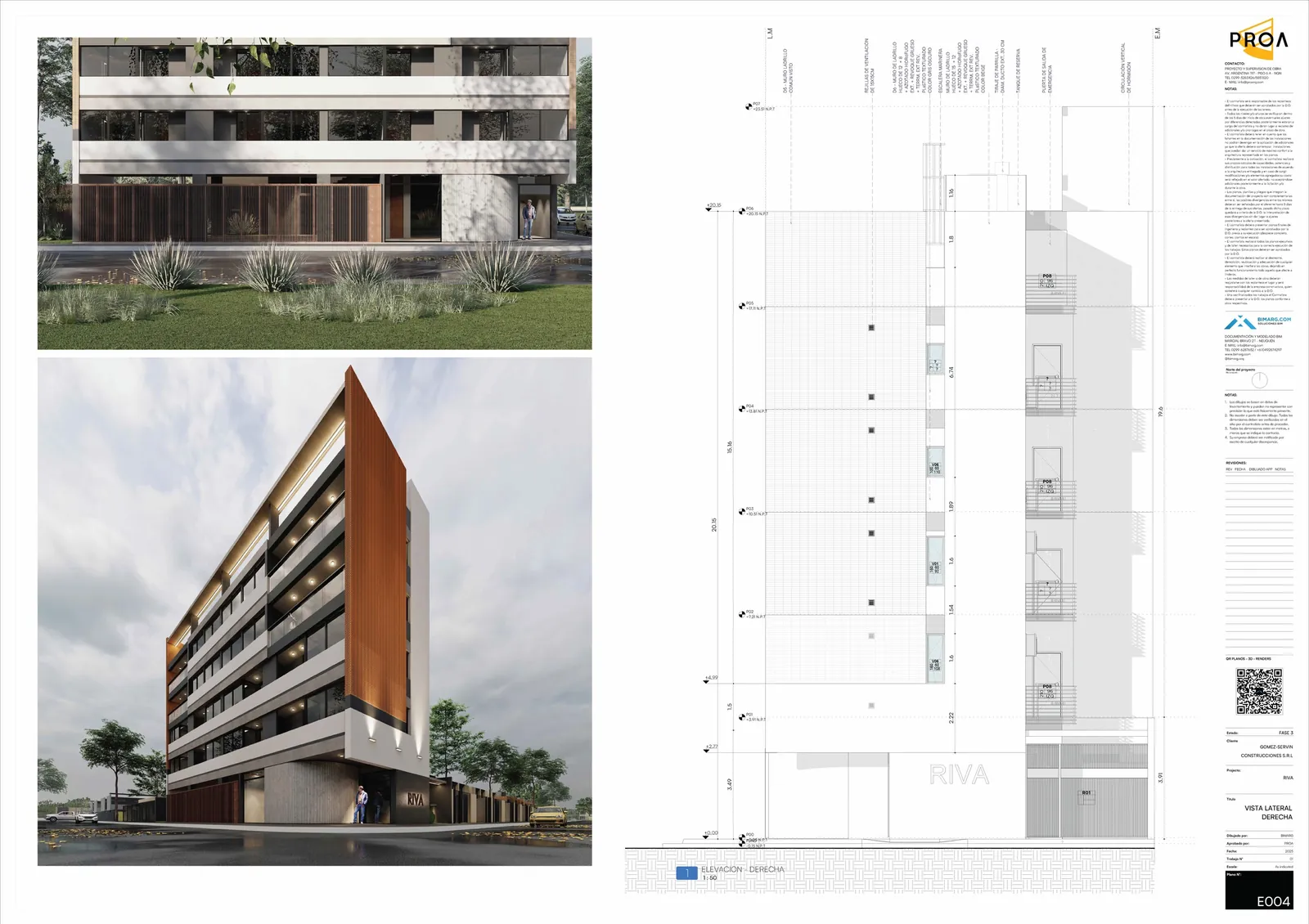Click the FASE 3 status value
Viewport: 1309px width, 924px height.
[x=1285, y=733]
